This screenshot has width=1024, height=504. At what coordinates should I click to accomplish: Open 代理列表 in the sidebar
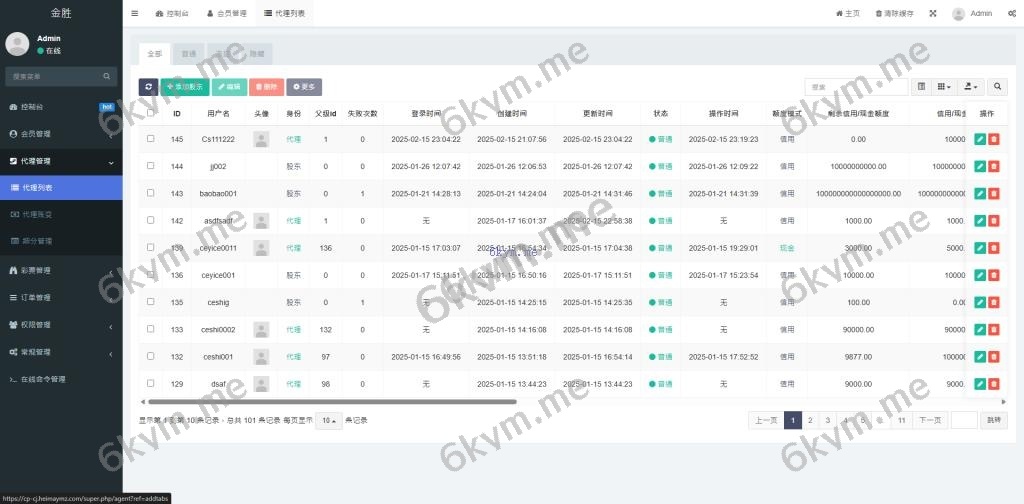tap(61, 188)
